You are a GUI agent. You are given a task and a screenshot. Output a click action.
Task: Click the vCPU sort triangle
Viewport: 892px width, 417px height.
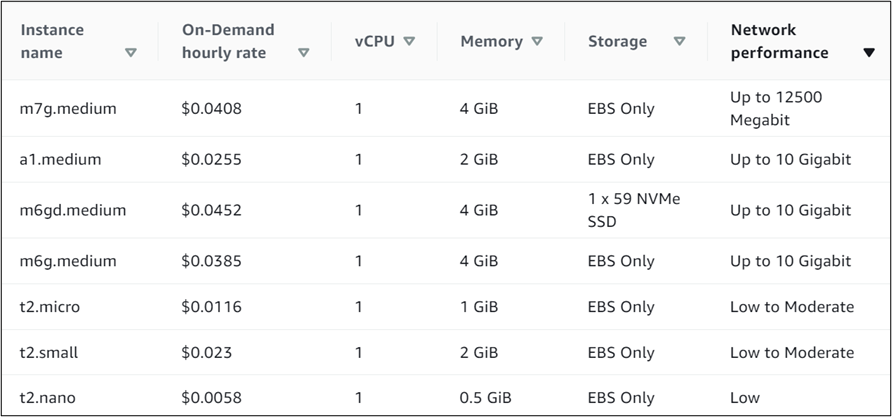click(x=409, y=41)
